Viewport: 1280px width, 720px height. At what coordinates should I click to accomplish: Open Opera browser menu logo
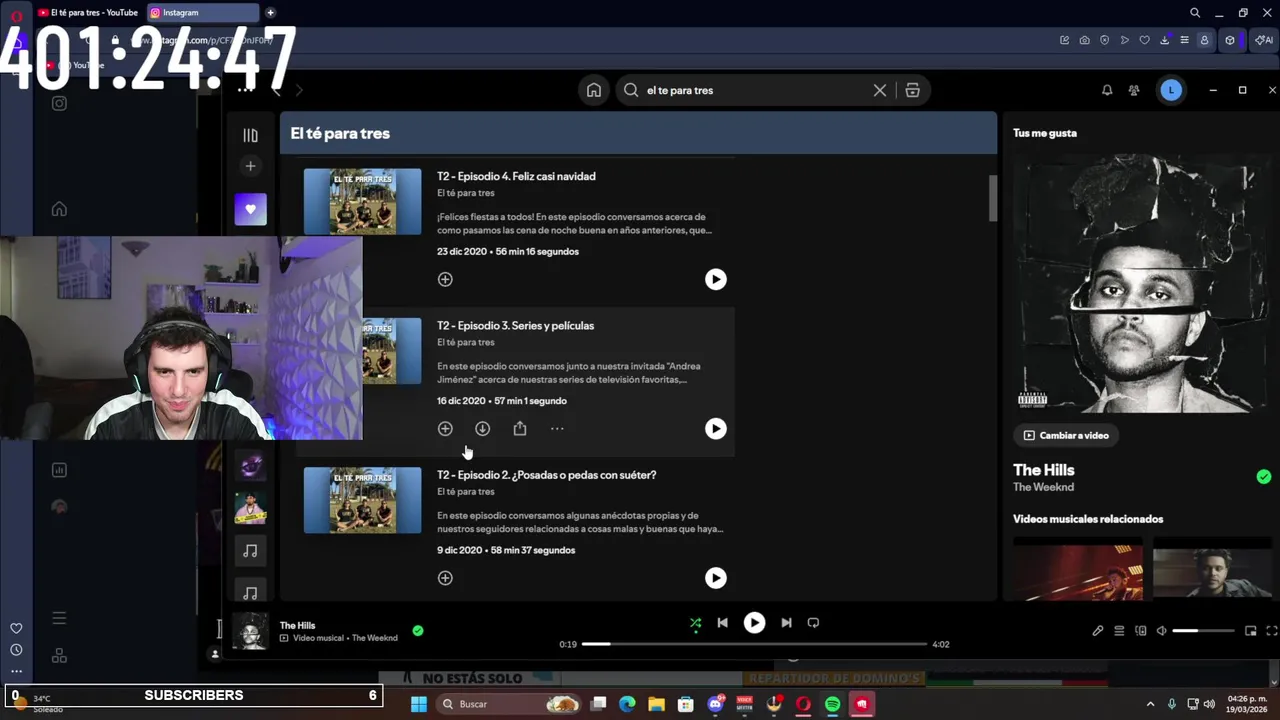(x=16, y=15)
